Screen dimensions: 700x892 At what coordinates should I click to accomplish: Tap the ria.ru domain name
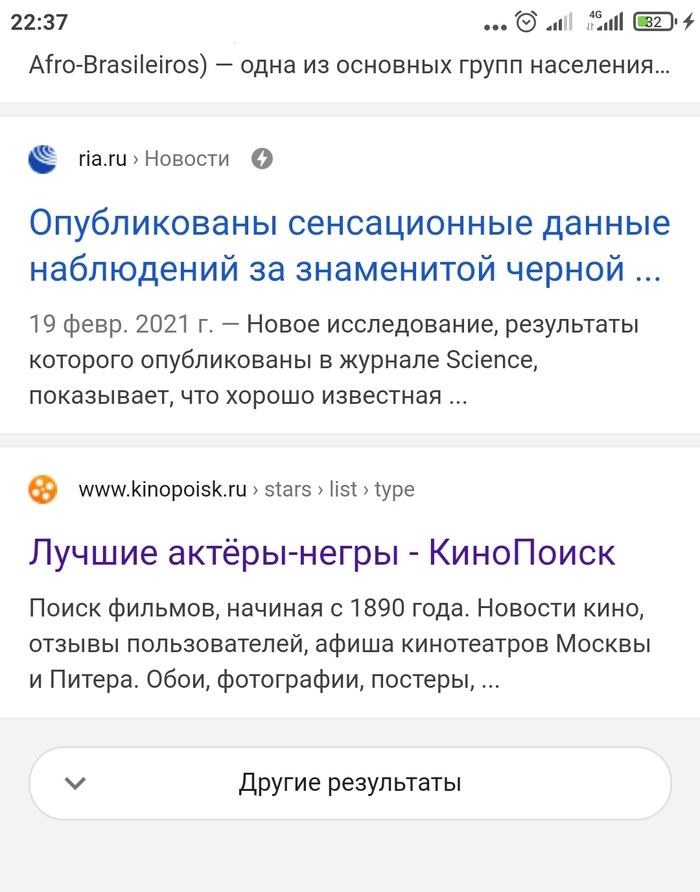tap(102, 159)
